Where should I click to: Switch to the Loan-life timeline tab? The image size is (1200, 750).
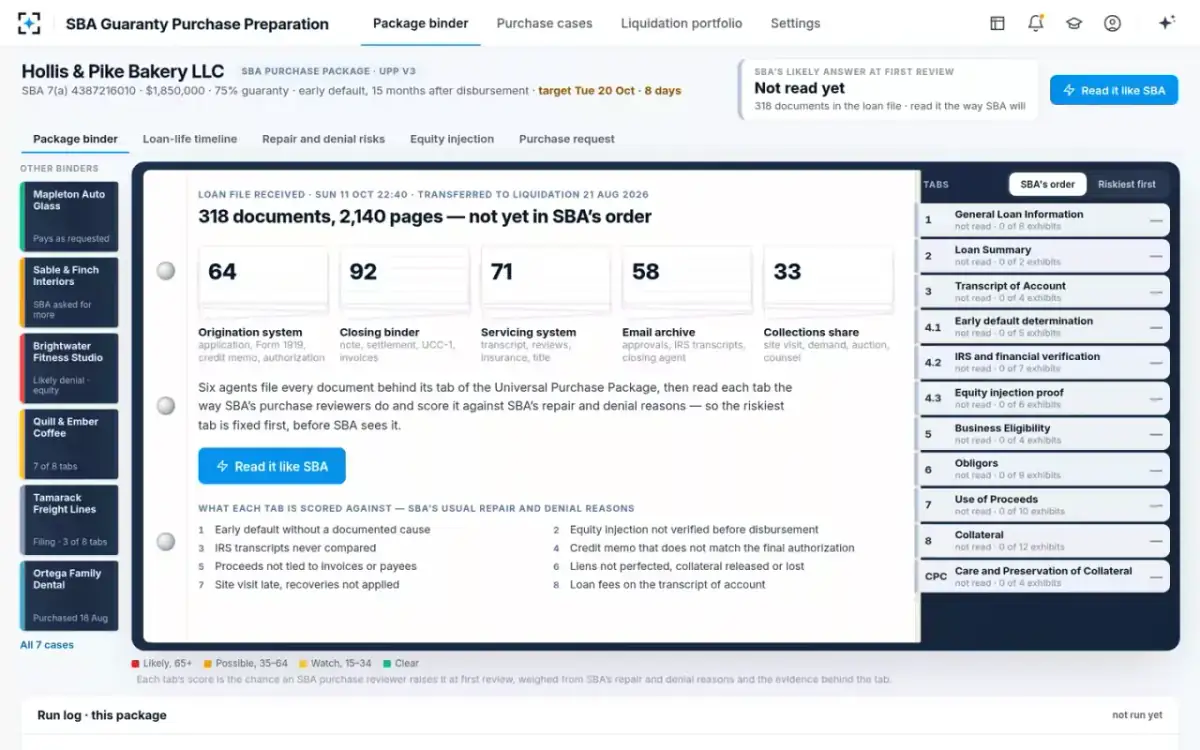coord(190,139)
